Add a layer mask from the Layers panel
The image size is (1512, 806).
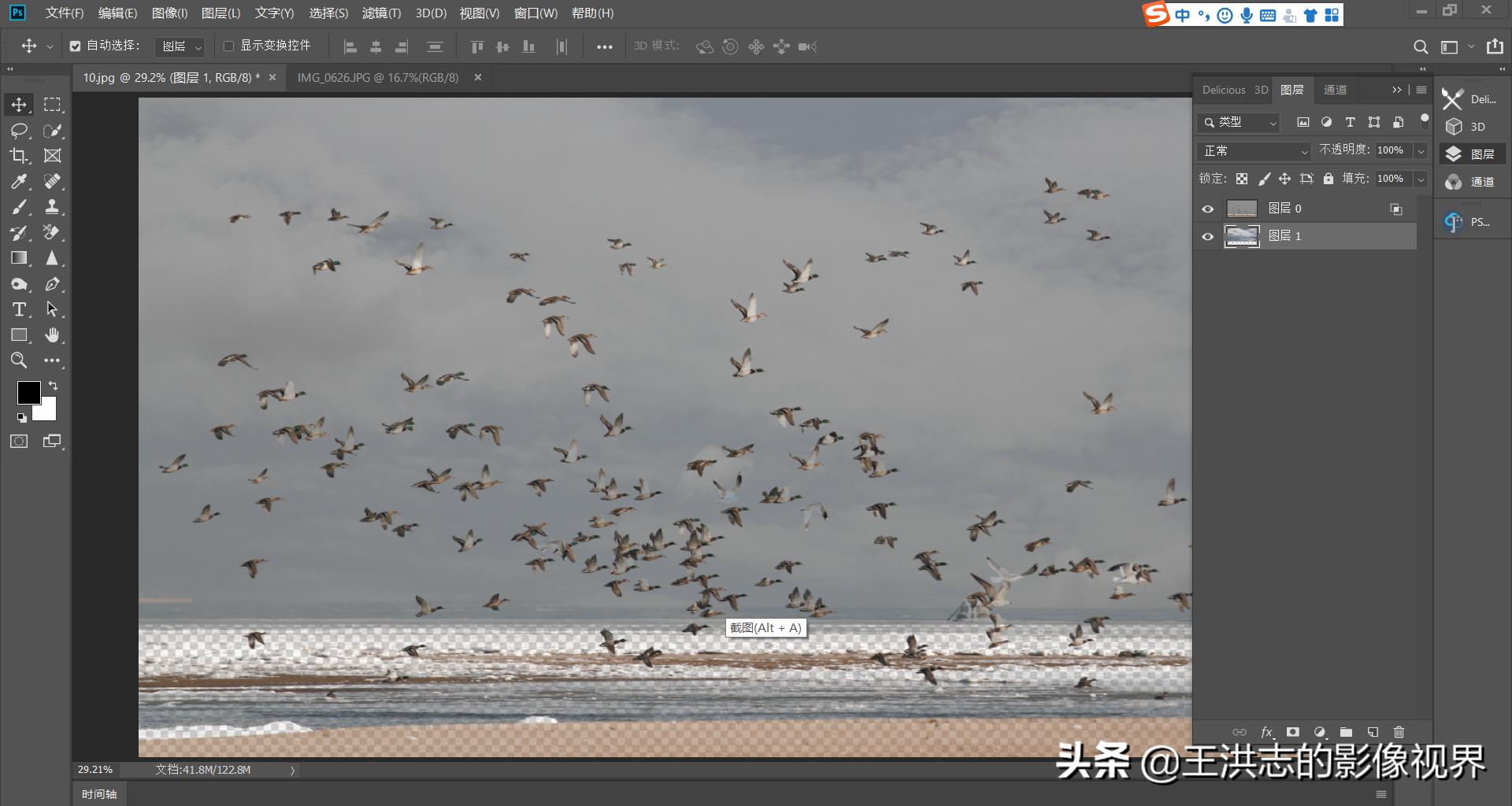(x=1292, y=732)
